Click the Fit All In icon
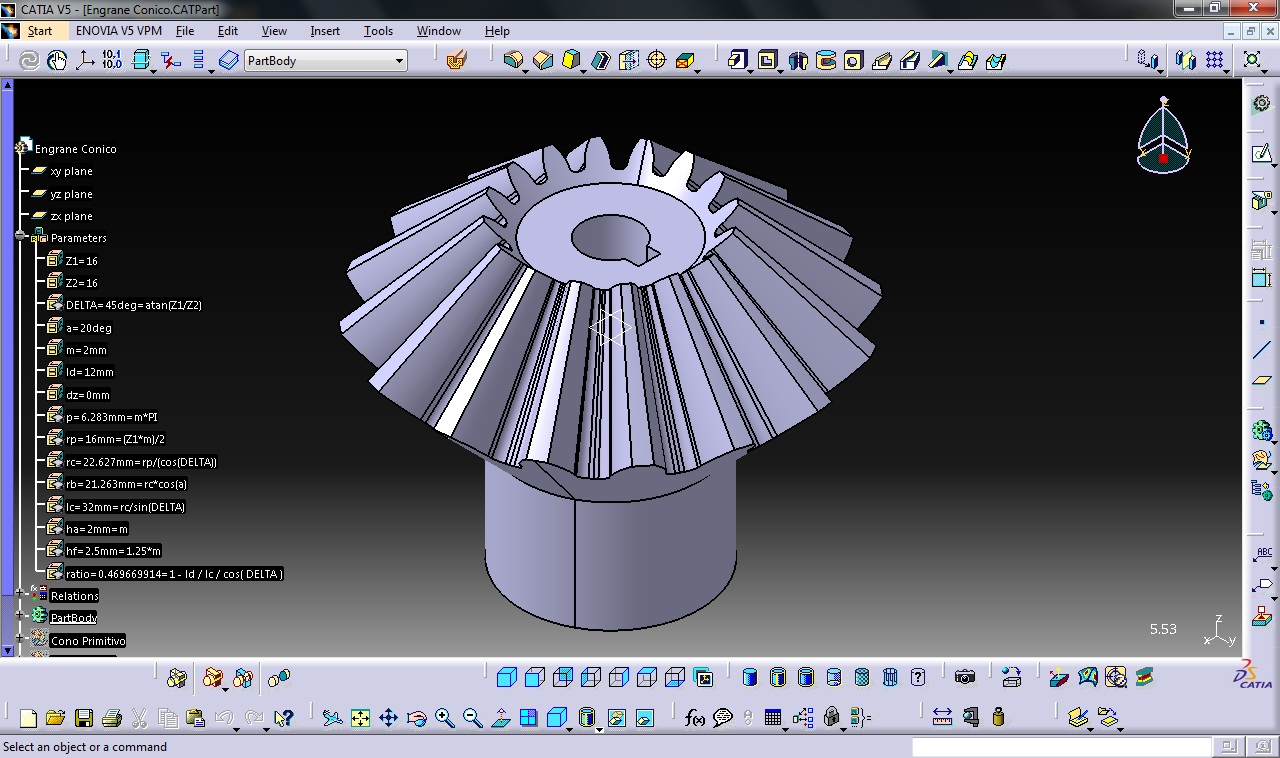The image size is (1280, 758). (360, 718)
